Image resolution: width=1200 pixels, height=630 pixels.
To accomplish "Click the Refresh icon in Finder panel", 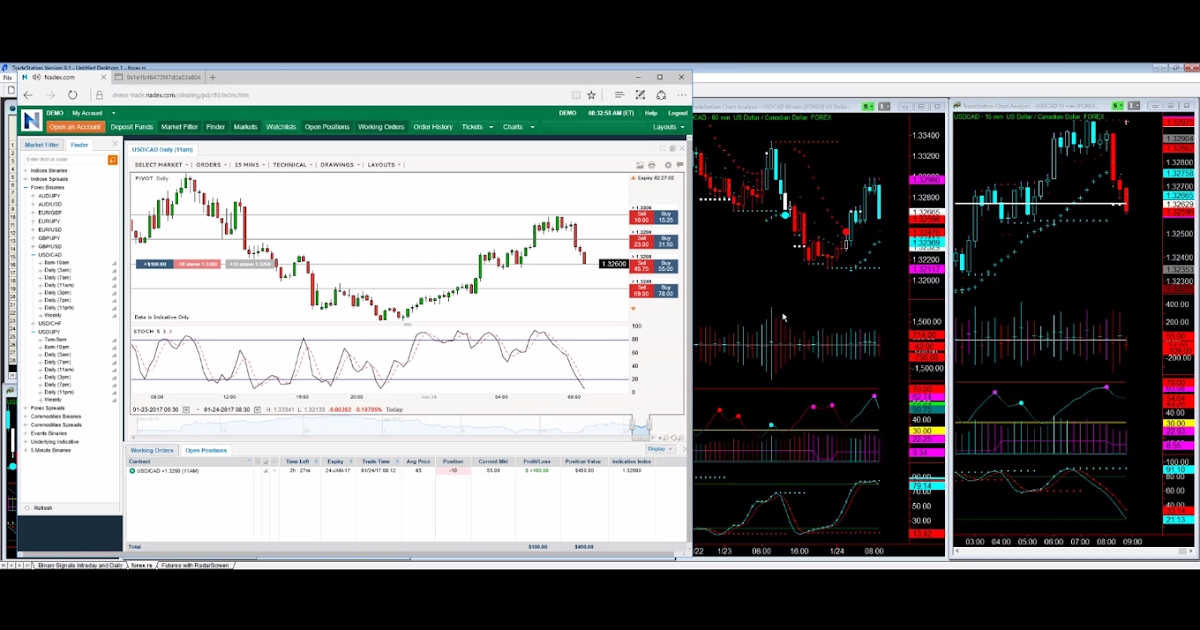I will click(x=27, y=508).
